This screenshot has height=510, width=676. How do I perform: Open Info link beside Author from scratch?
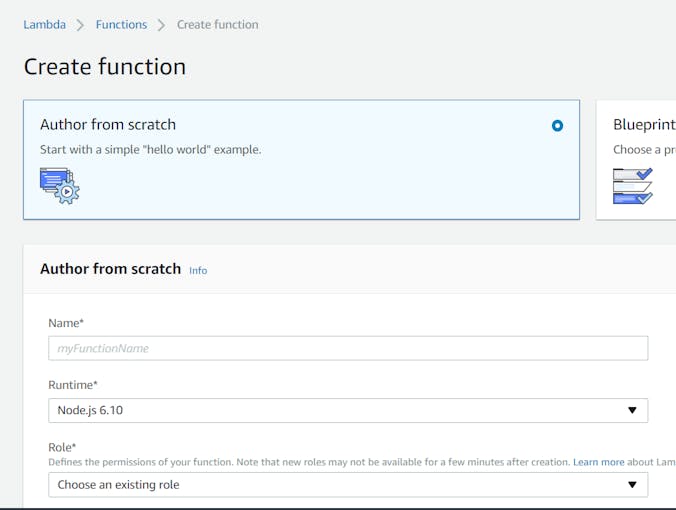[198, 270]
